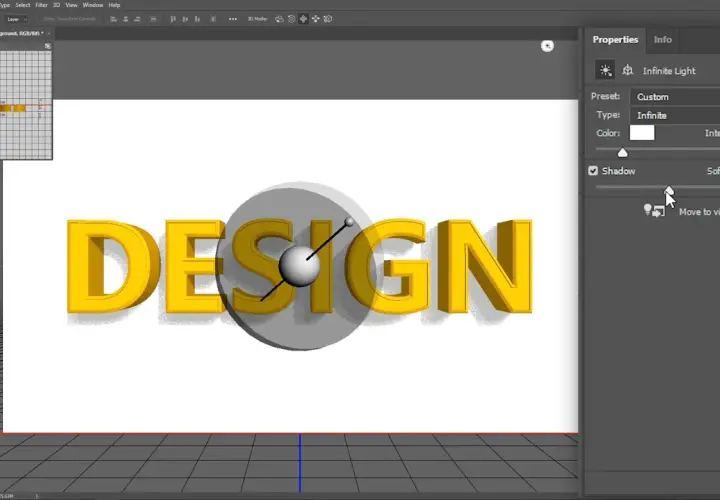Click the shadow softness slider handle

669,190
